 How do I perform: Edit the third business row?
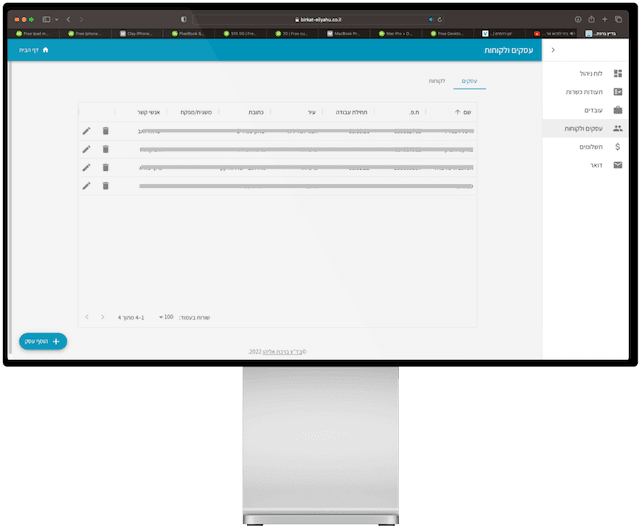(87, 168)
